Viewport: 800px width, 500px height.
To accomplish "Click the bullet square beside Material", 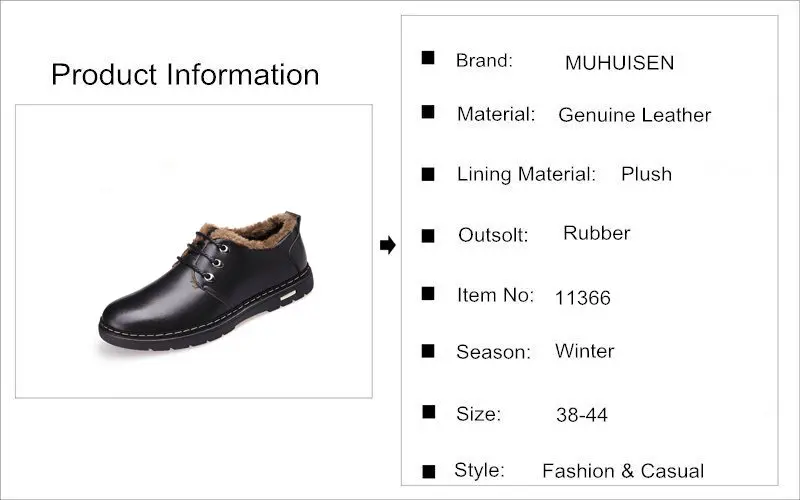I will (428, 112).
